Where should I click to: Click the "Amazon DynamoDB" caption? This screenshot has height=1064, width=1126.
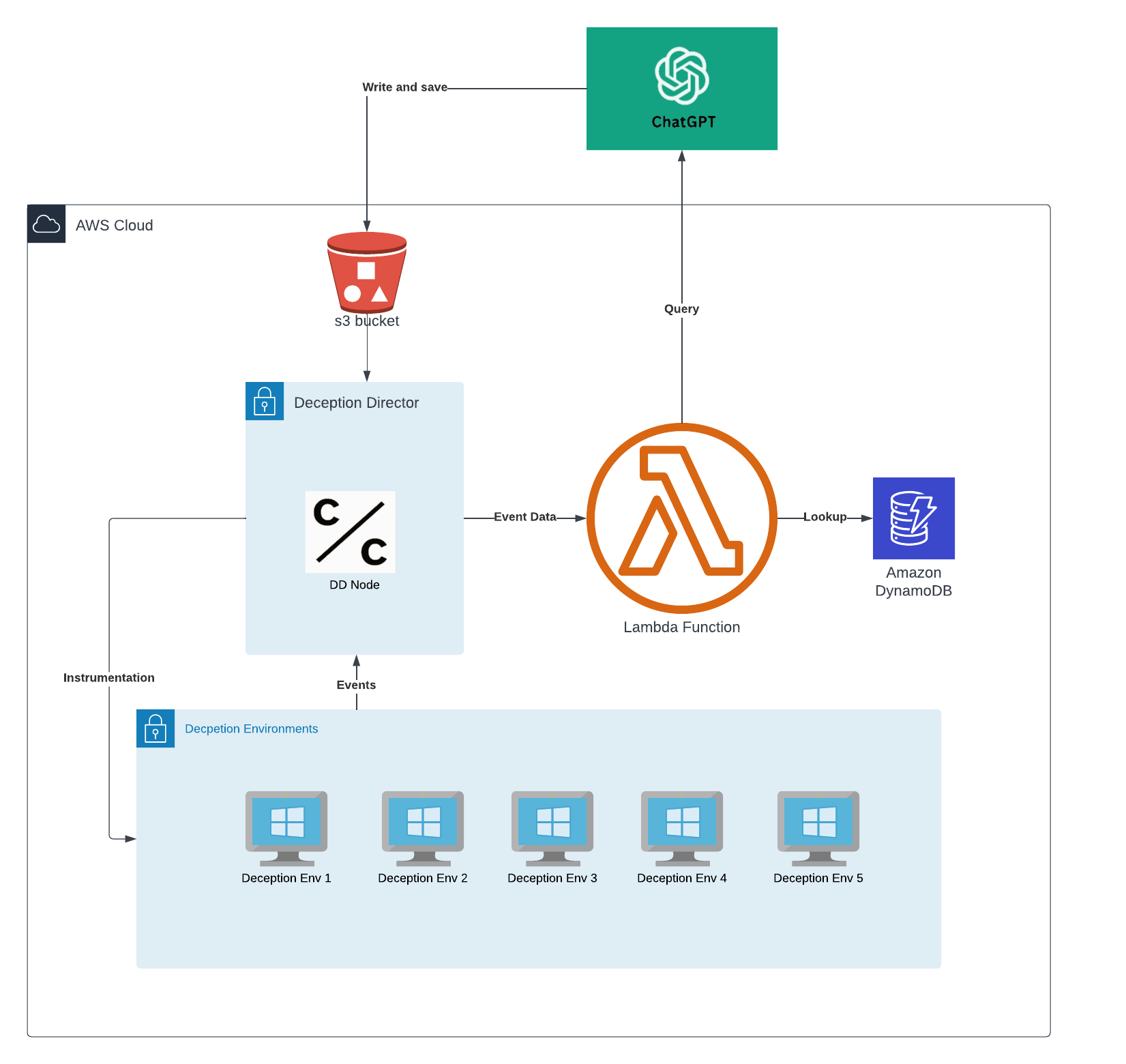tap(914, 582)
